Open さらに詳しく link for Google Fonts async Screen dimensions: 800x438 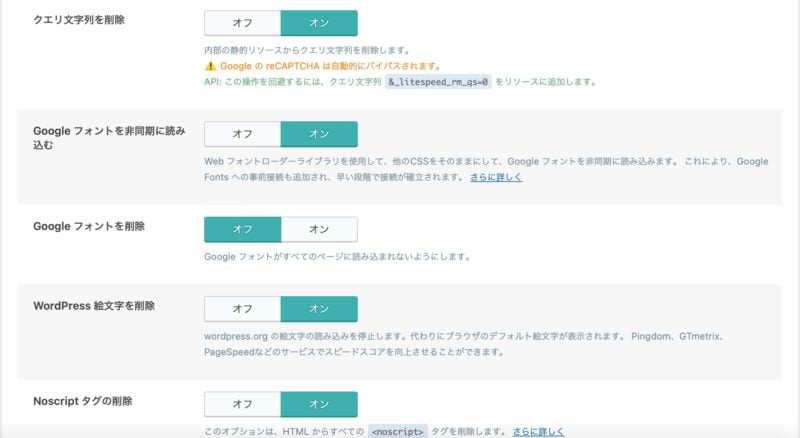click(496, 177)
